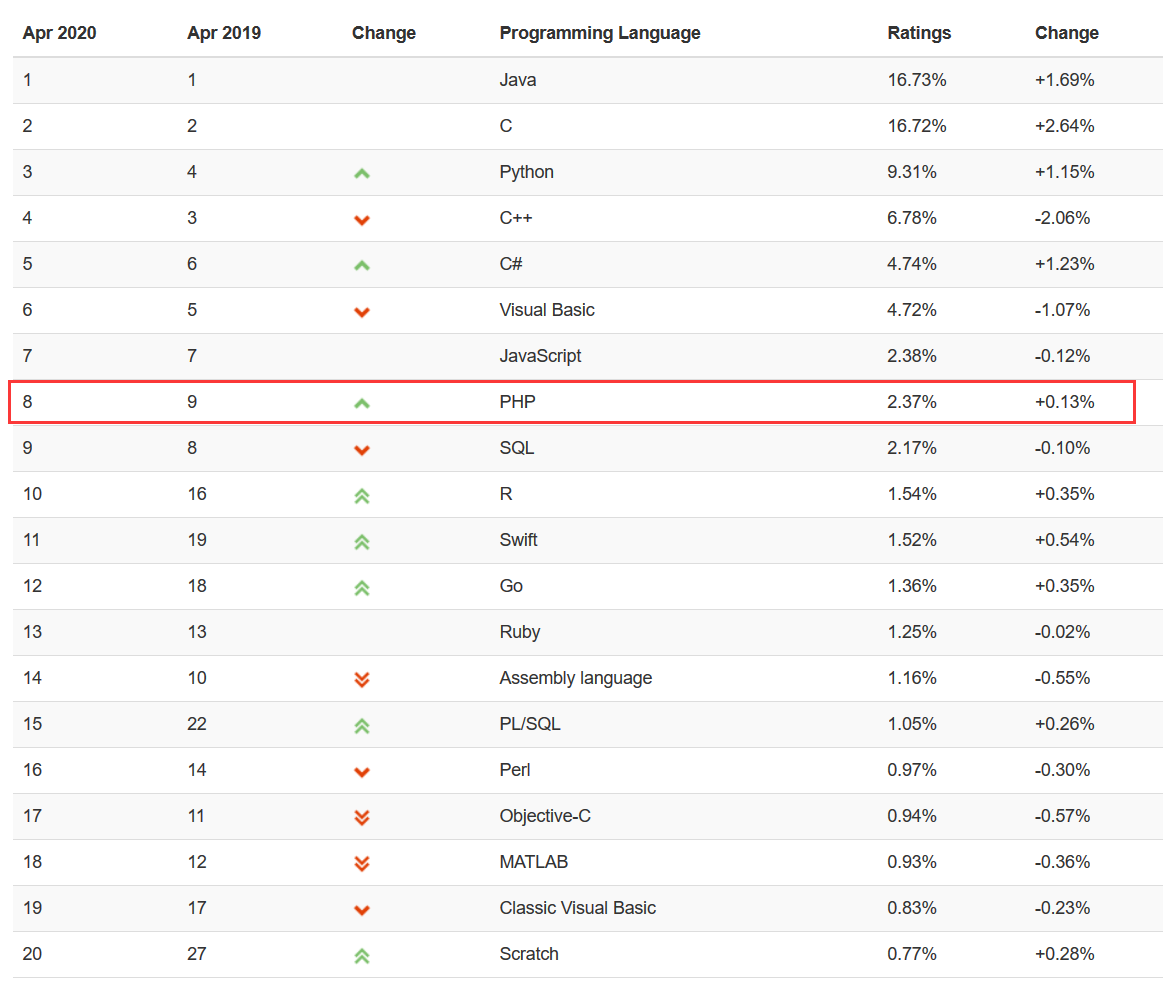Click the +2.64% change for C
Viewport: 1163px width, 1000px height.
click(1064, 126)
